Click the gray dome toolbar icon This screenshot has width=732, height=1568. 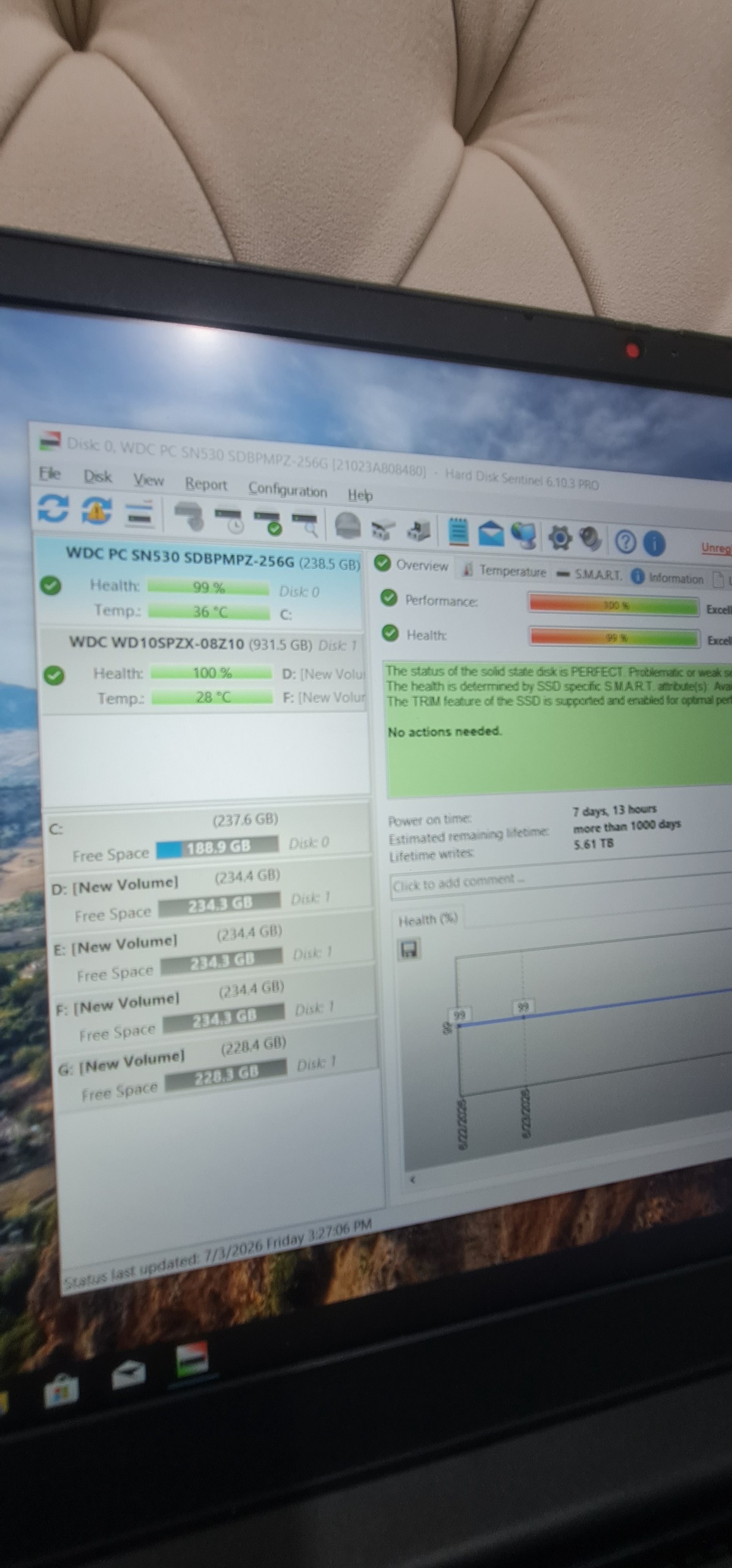348,526
